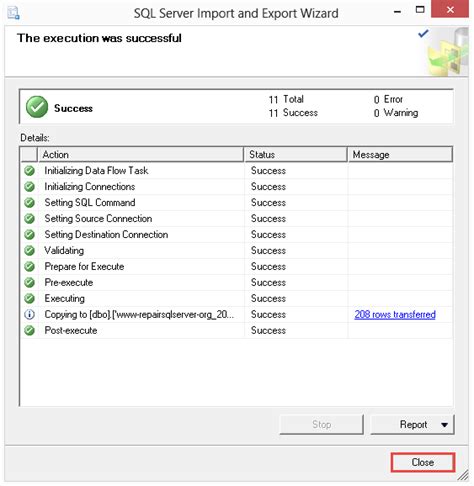Click Success status of the Post-execute row
This screenshot has height=486, width=474.
pos(268,330)
